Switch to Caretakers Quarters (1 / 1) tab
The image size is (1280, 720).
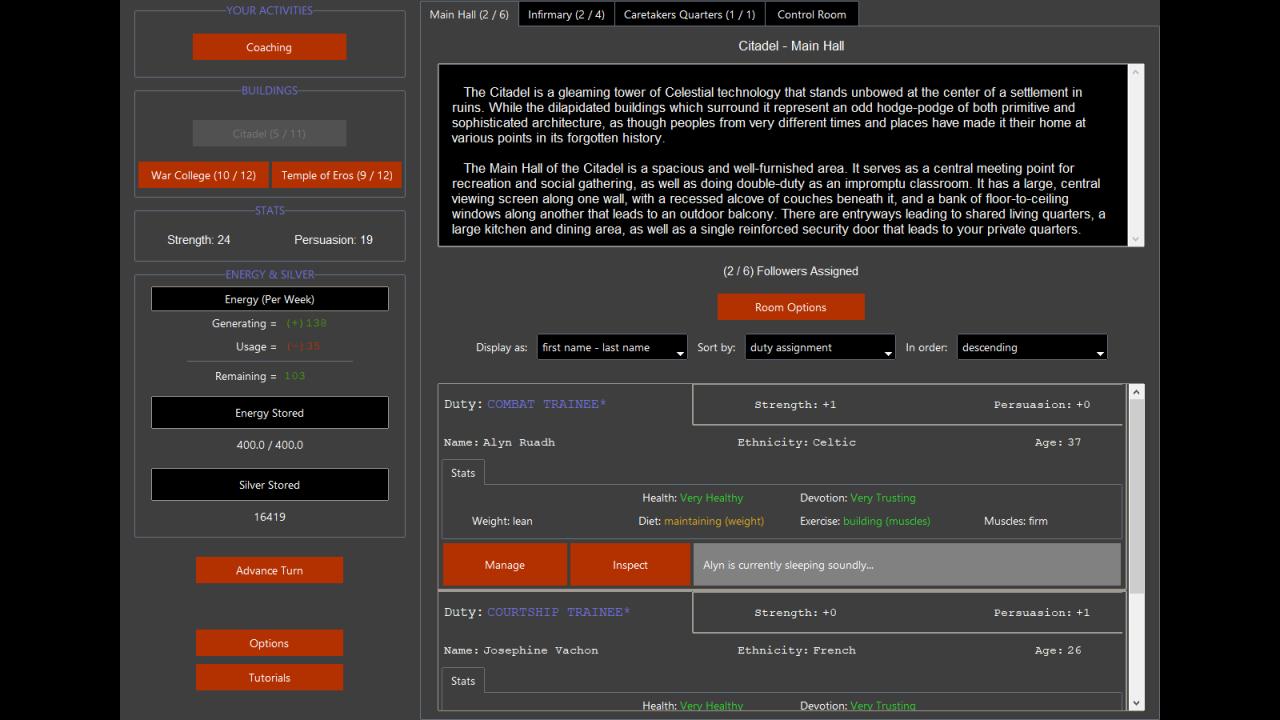coord(689,14)
